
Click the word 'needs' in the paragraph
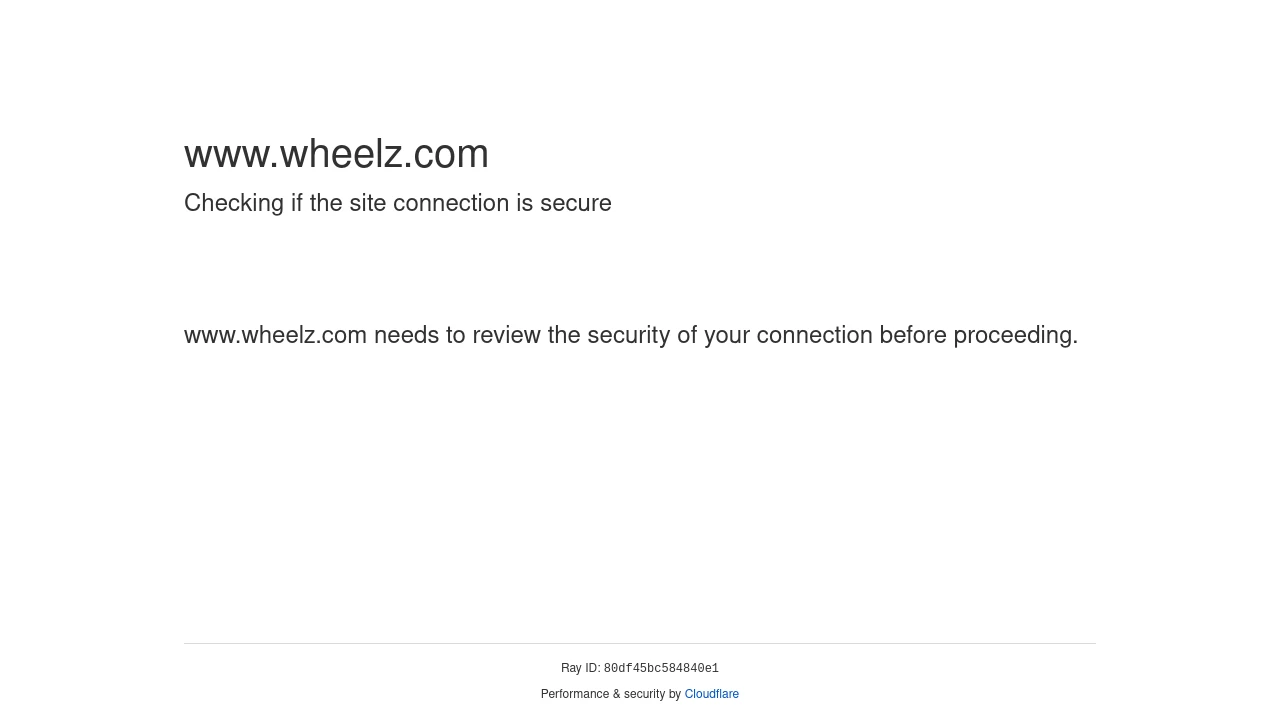click(x=406, y=335)
